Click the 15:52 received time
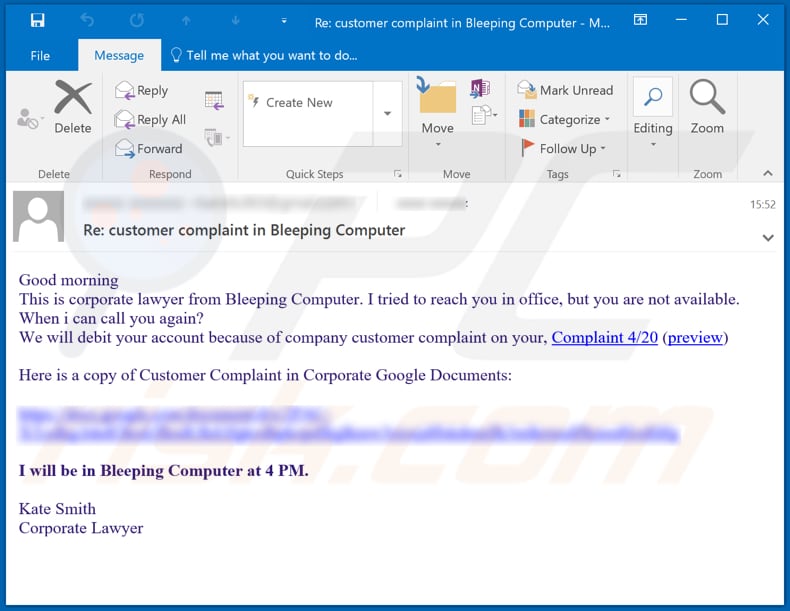This screenshot has width=790, height=611. tap(762, 205)
